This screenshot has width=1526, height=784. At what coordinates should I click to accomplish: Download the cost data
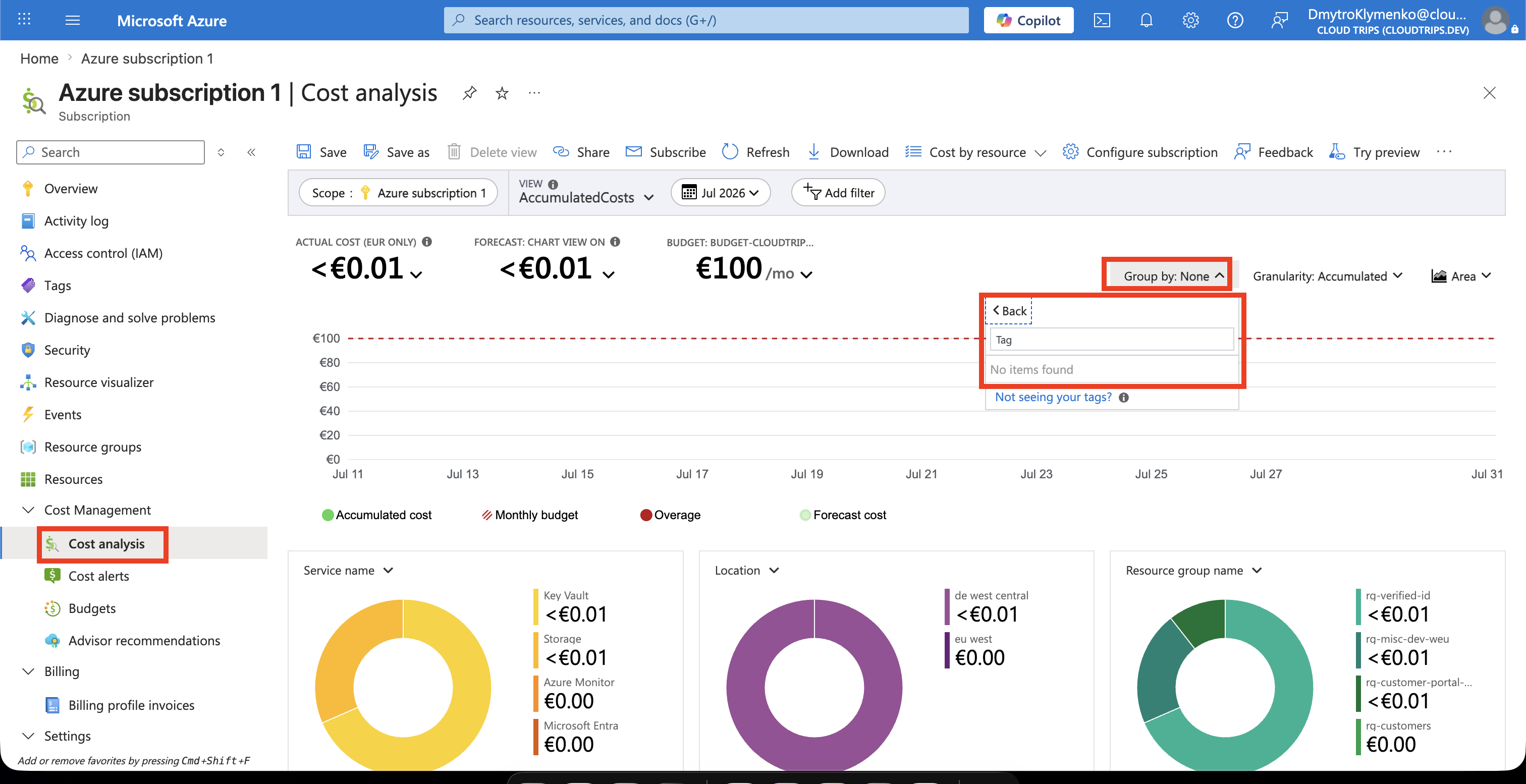(x=848, y=152)
